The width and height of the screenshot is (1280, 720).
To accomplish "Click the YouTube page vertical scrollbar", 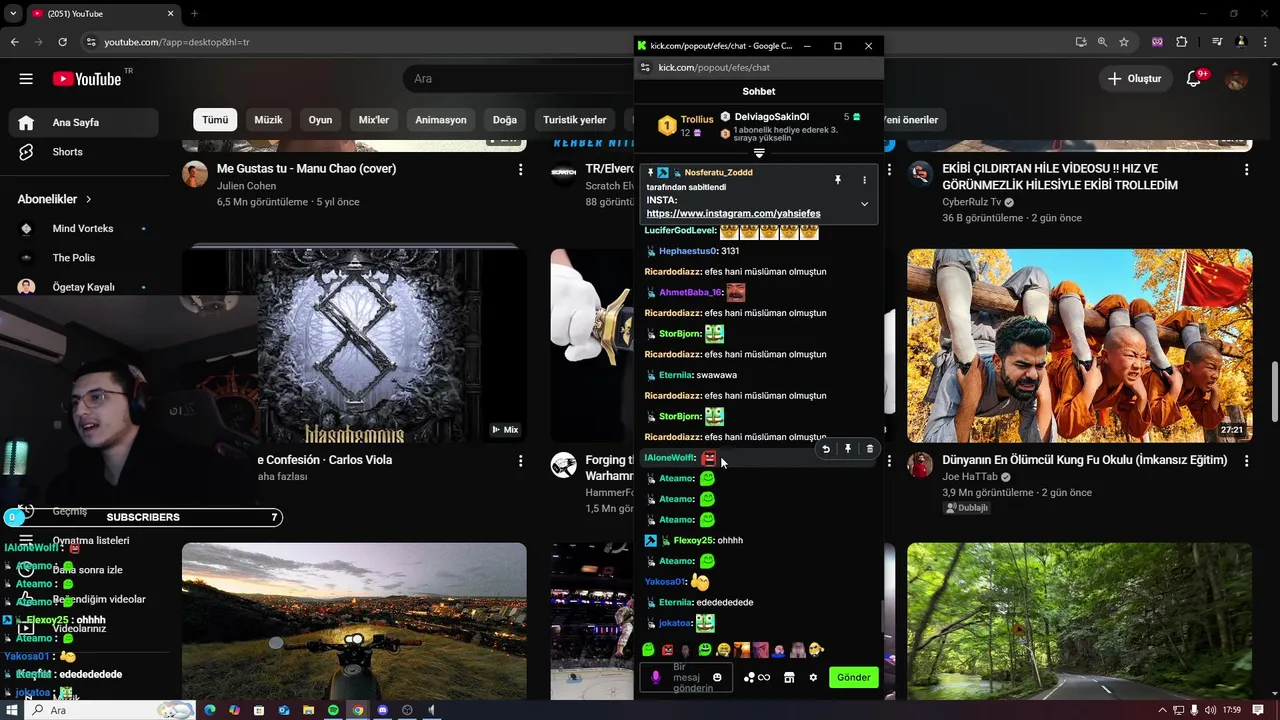I will (x=1274, y=390).
